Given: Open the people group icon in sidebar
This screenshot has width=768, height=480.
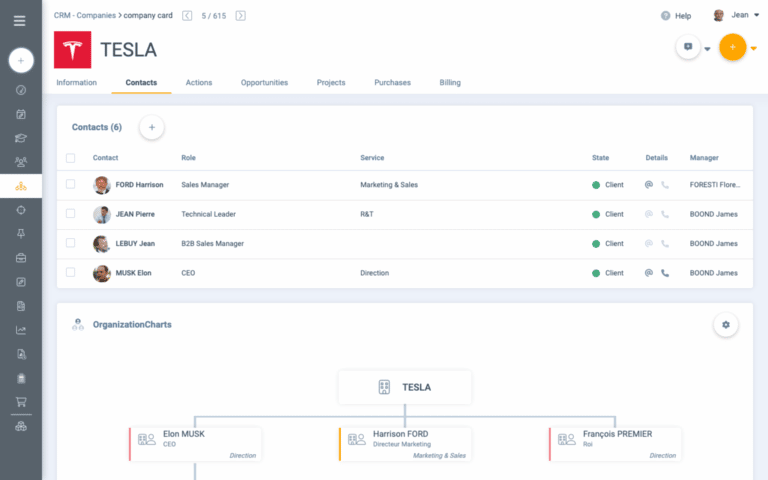Looking at the screenshot, I should click(21, 162).
